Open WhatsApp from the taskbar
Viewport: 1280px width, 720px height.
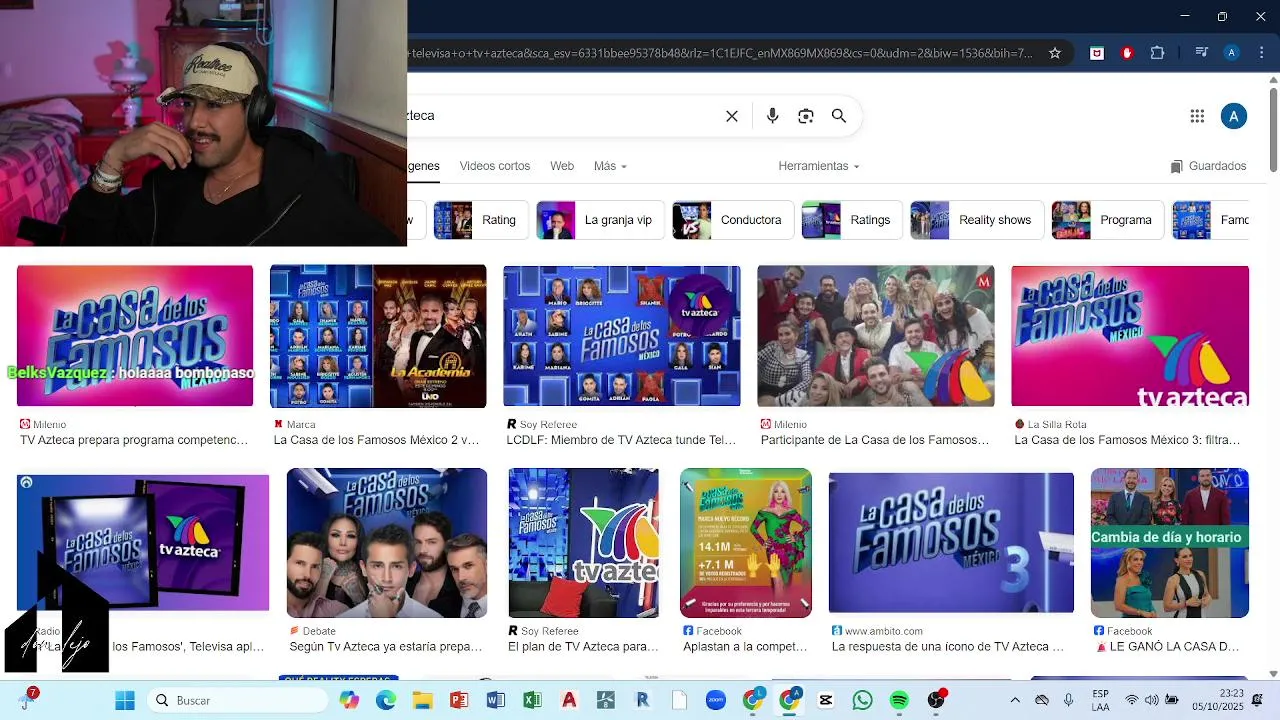tap(862, 700)
